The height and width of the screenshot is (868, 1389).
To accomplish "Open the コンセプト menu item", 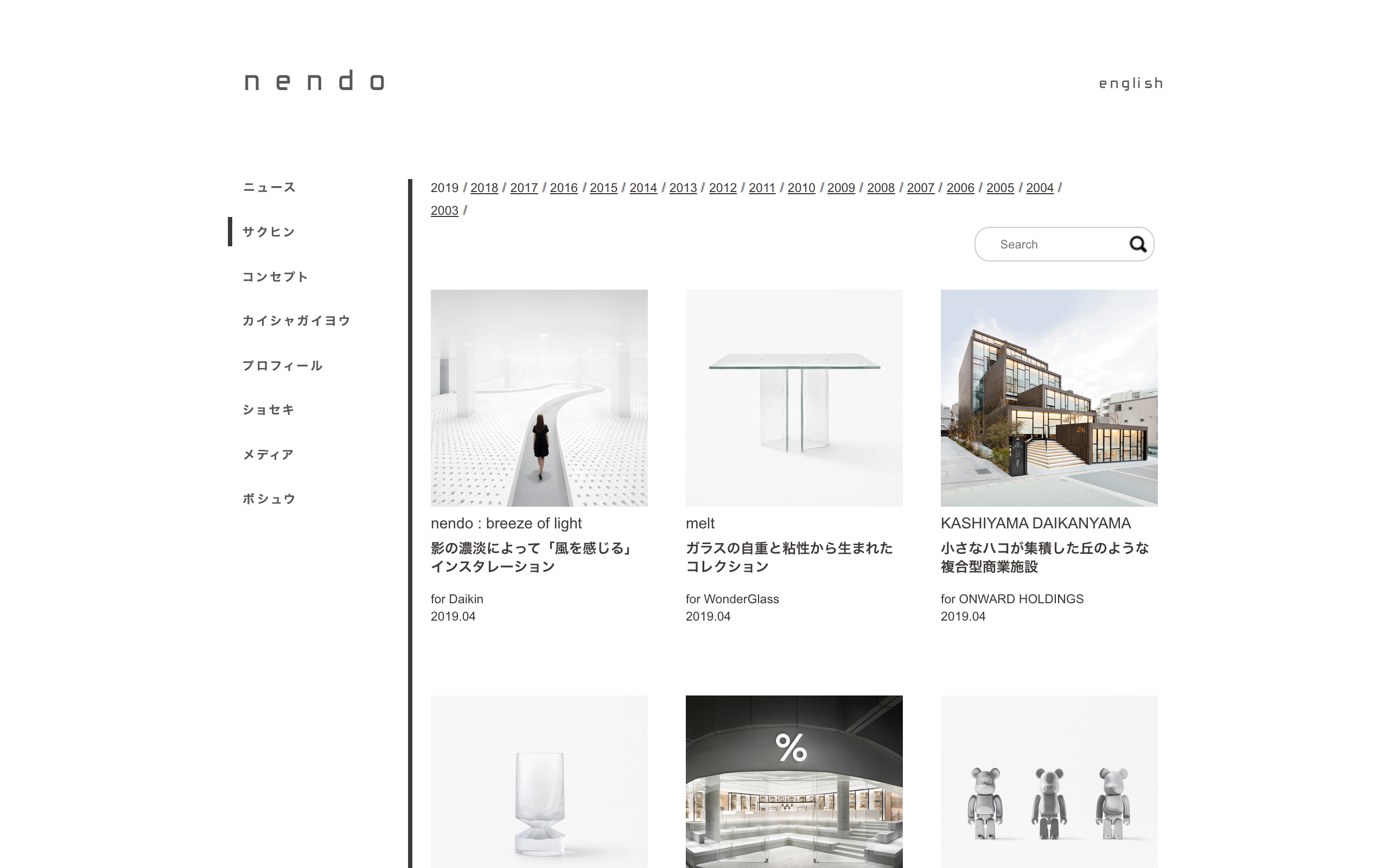I will pos(275,277).
